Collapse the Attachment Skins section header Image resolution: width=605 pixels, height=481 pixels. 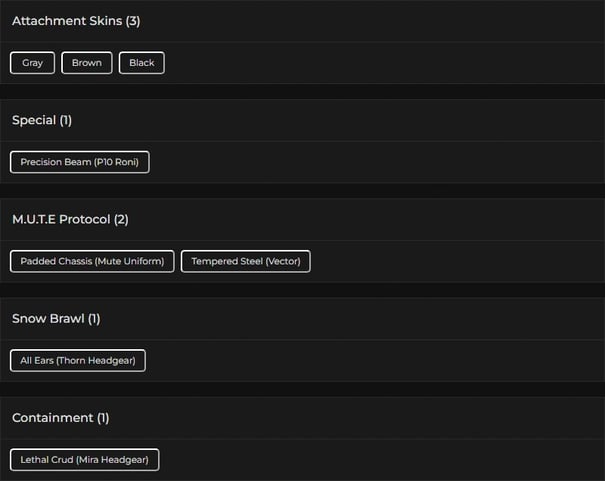(67, 21)
